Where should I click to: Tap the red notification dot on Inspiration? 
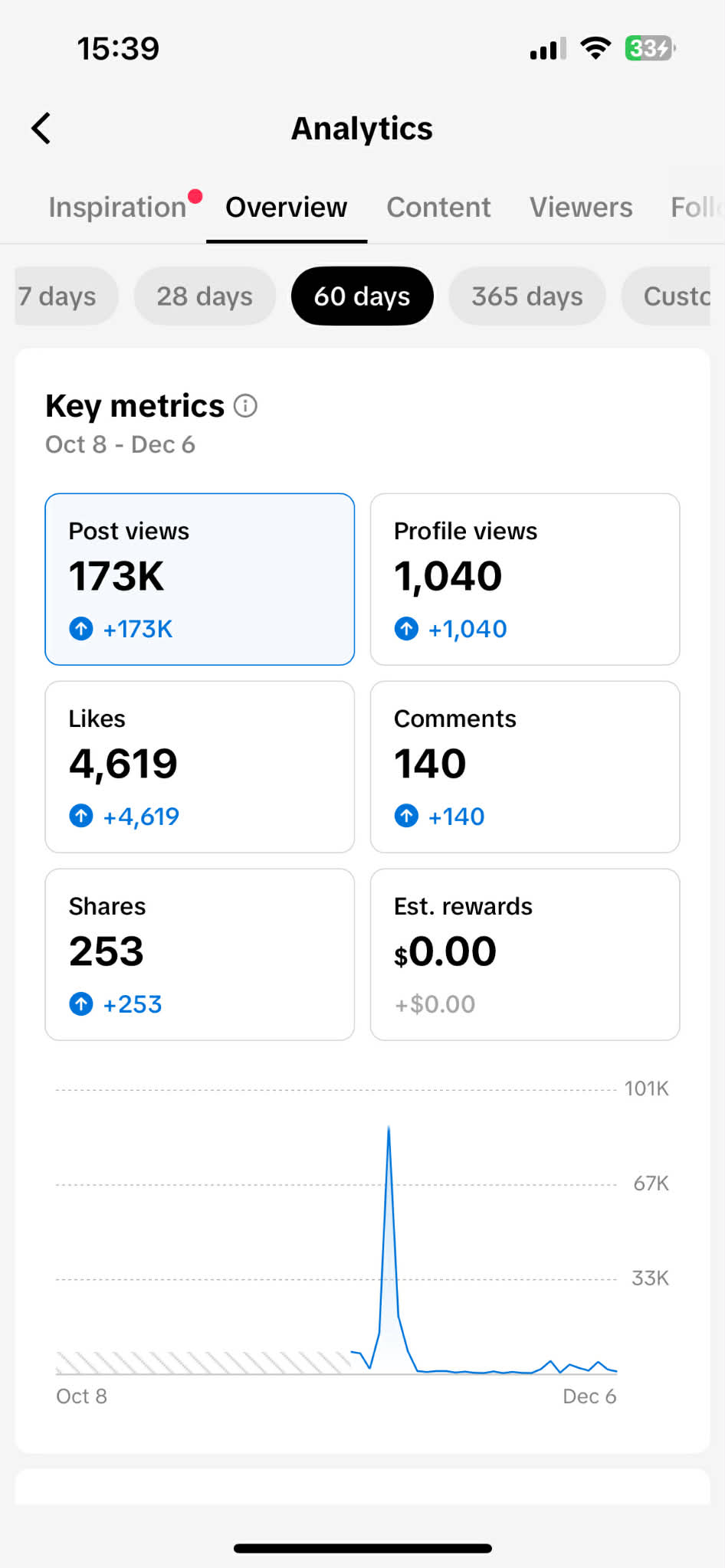195,196
